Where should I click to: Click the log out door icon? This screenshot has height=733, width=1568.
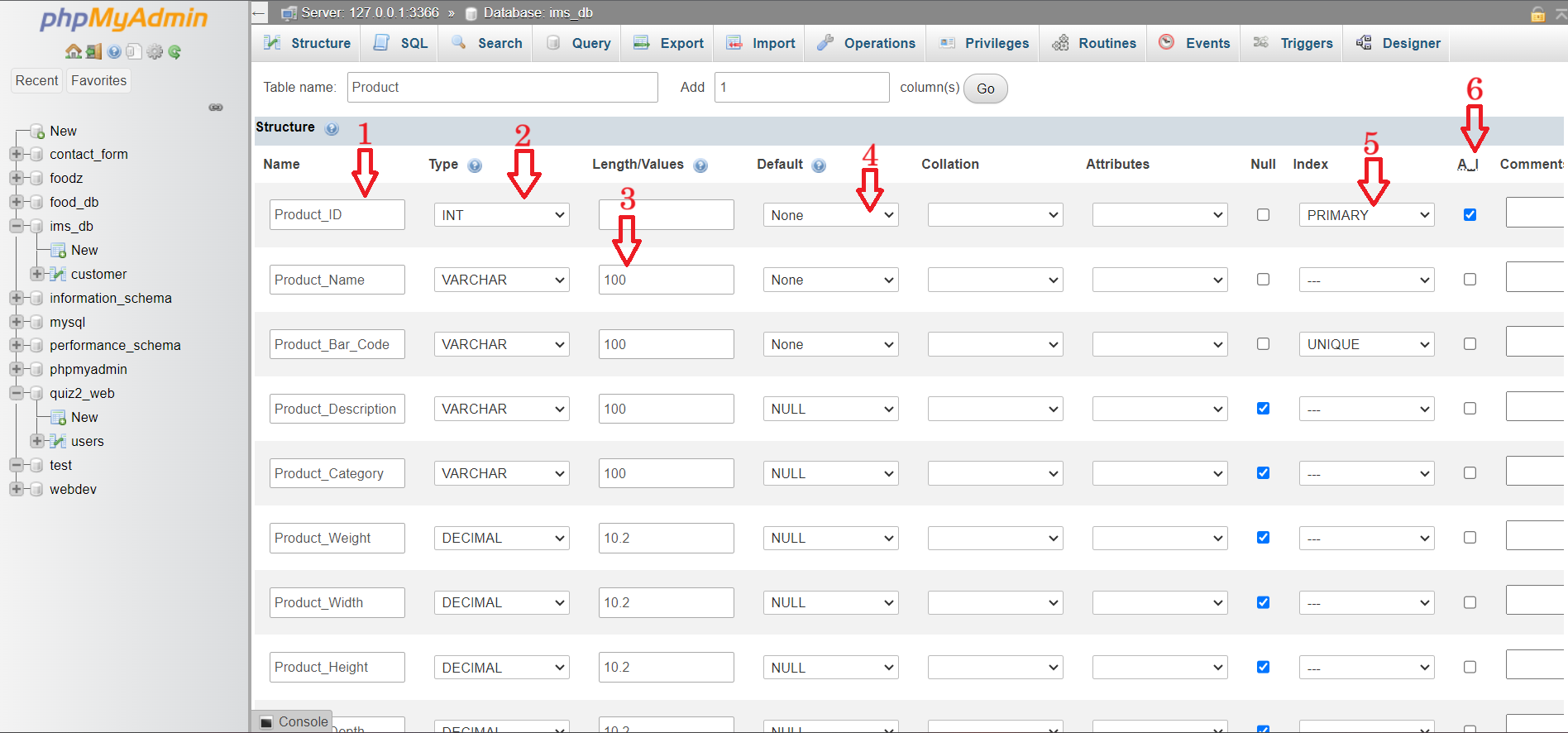[x=93, y=51]
